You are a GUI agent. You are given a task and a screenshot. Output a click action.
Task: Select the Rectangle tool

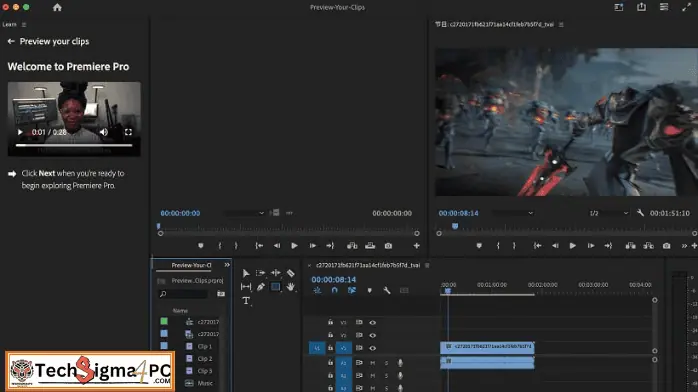276,287
